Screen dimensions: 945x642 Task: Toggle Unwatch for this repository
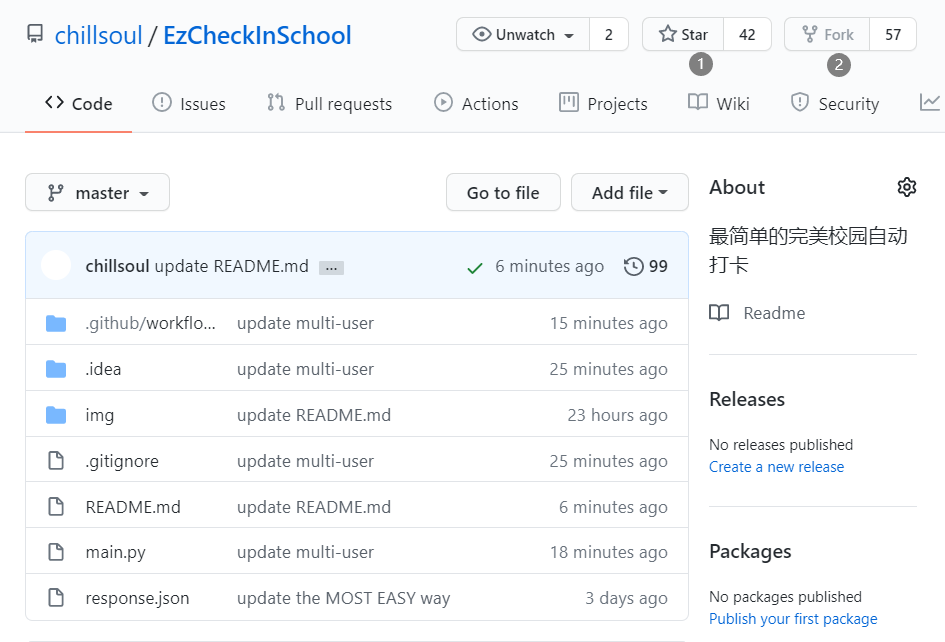pyautogui.click(x=523, y=35)
